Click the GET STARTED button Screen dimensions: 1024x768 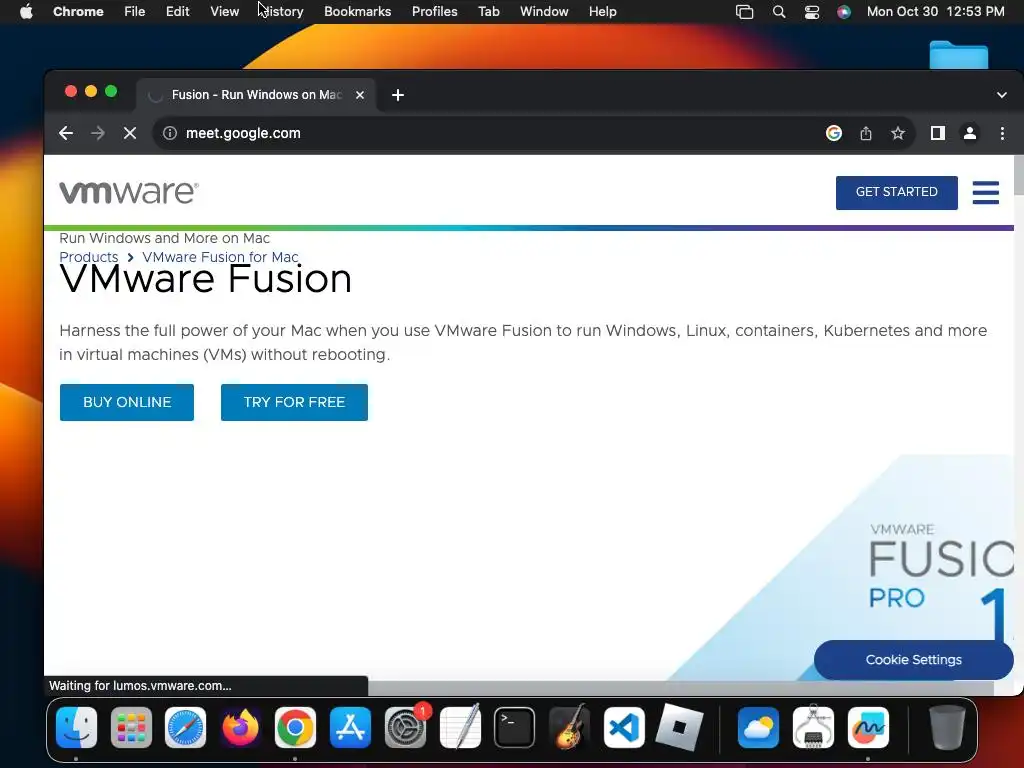(x=897, y=193)
